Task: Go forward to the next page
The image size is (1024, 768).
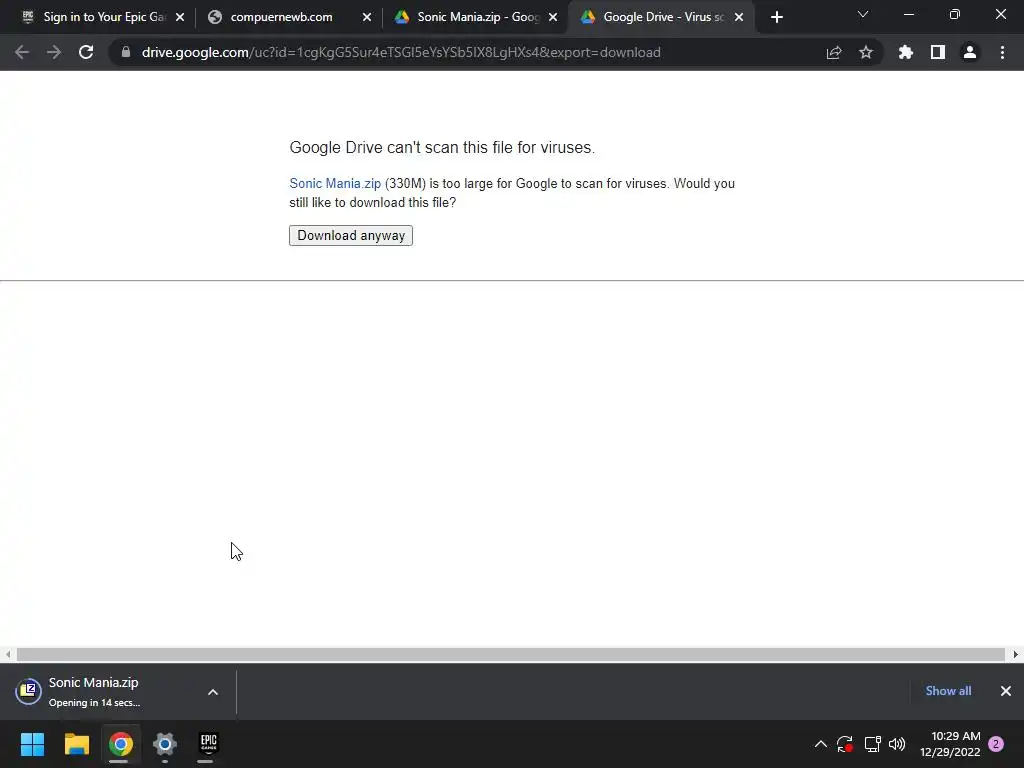Action: click(54, 52)
